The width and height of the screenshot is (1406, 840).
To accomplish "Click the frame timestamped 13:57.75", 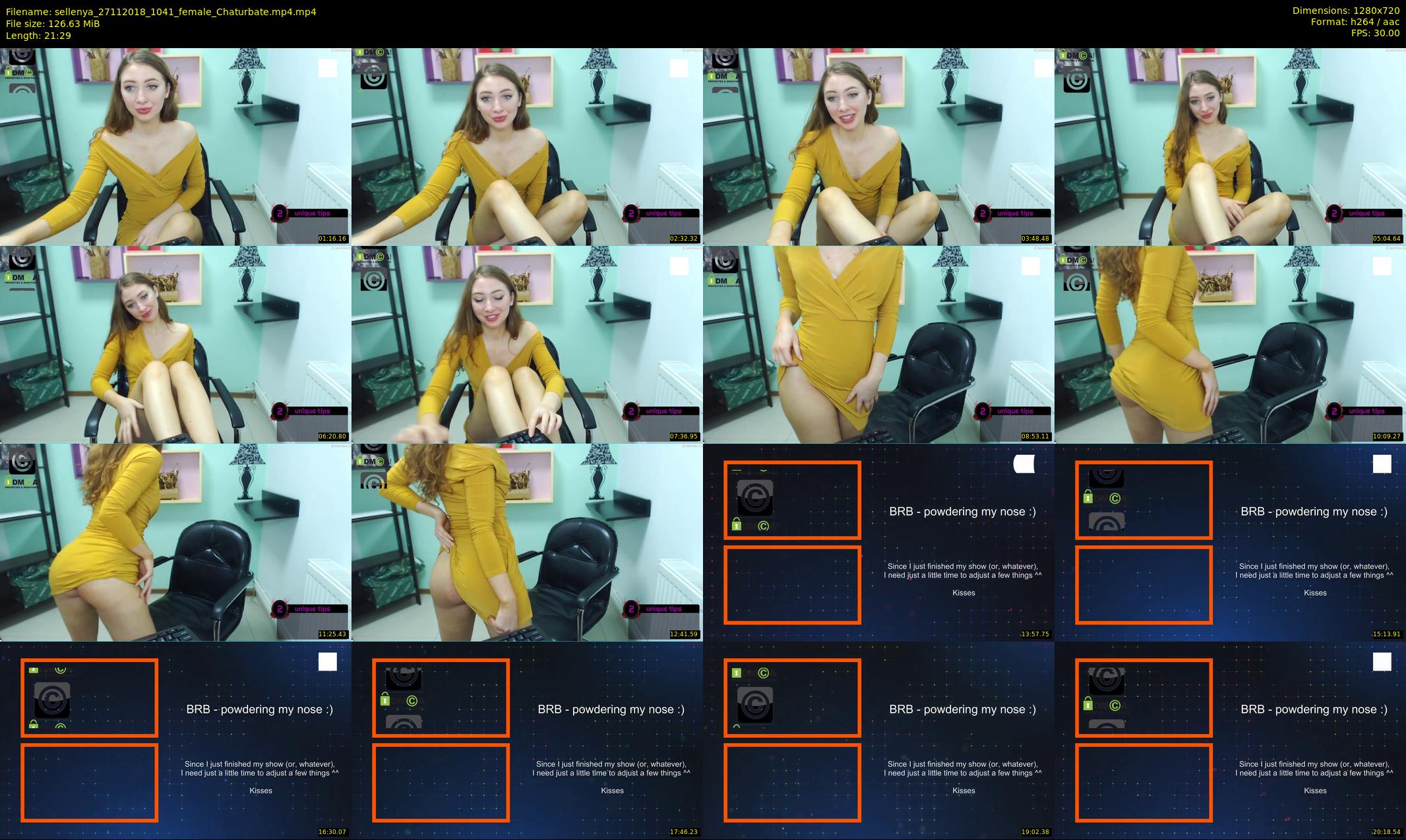I will point(878,542).
